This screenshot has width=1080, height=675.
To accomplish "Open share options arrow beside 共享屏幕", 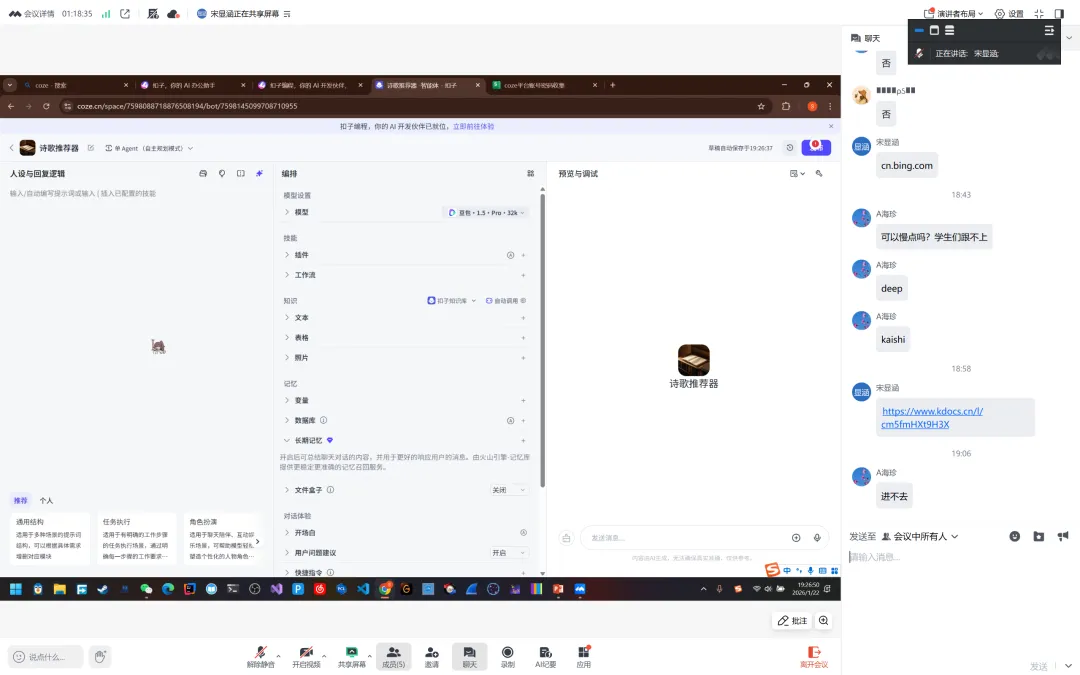I will 369,655.
